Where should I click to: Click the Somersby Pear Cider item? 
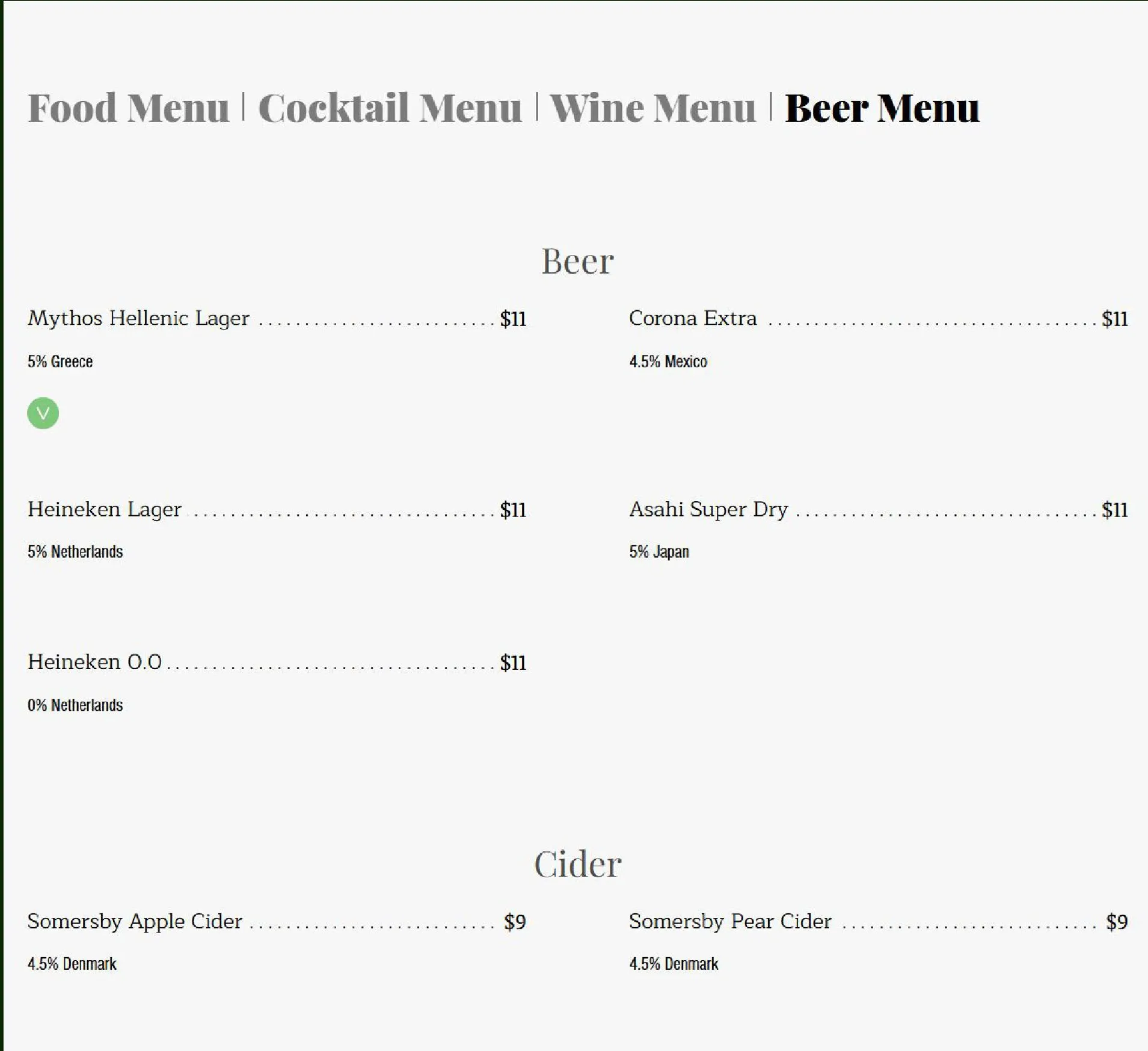pyautogui.click(x=730, y=922)
